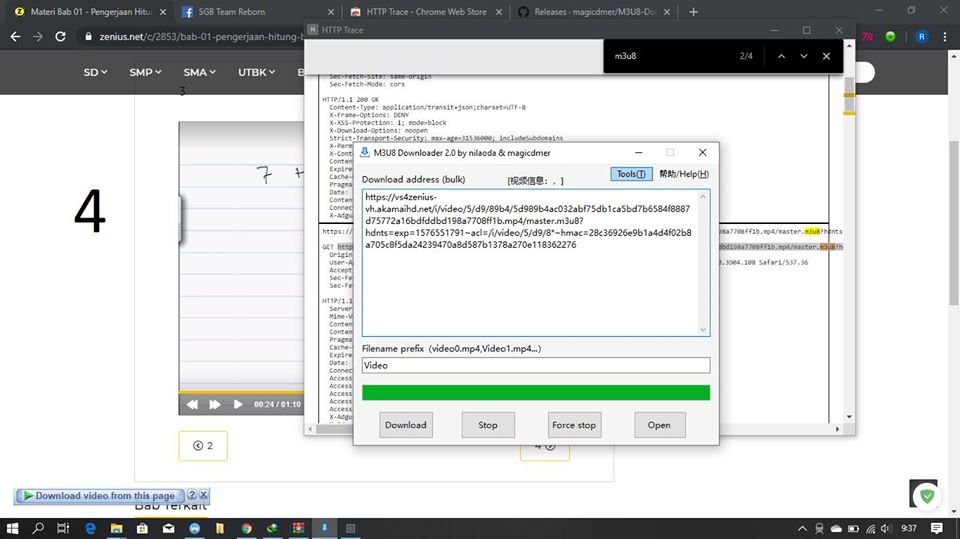Click the HTTP Trace scroll-down arrow

click(x=849, y=416)
